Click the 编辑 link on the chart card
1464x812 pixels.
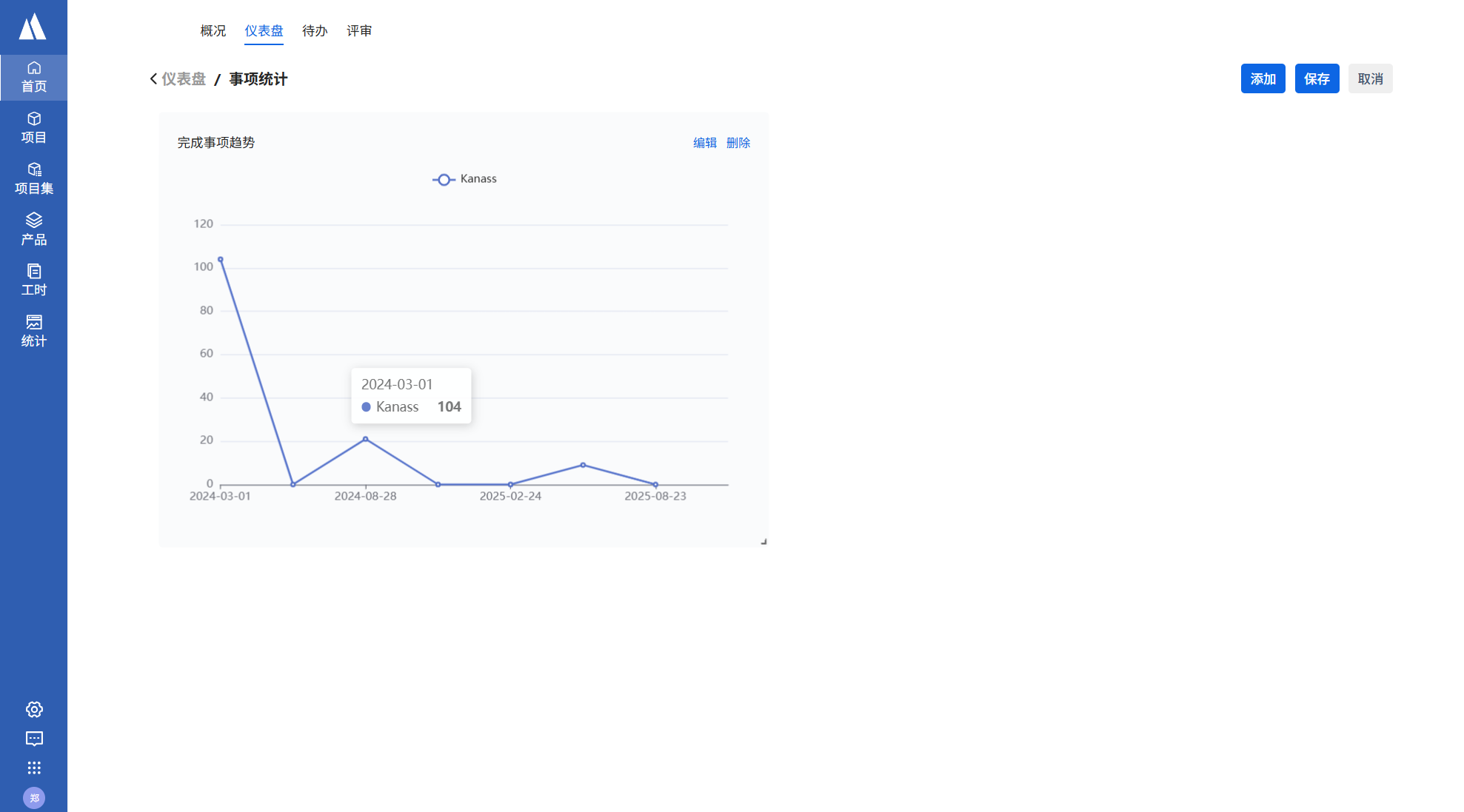pos(704,143)
